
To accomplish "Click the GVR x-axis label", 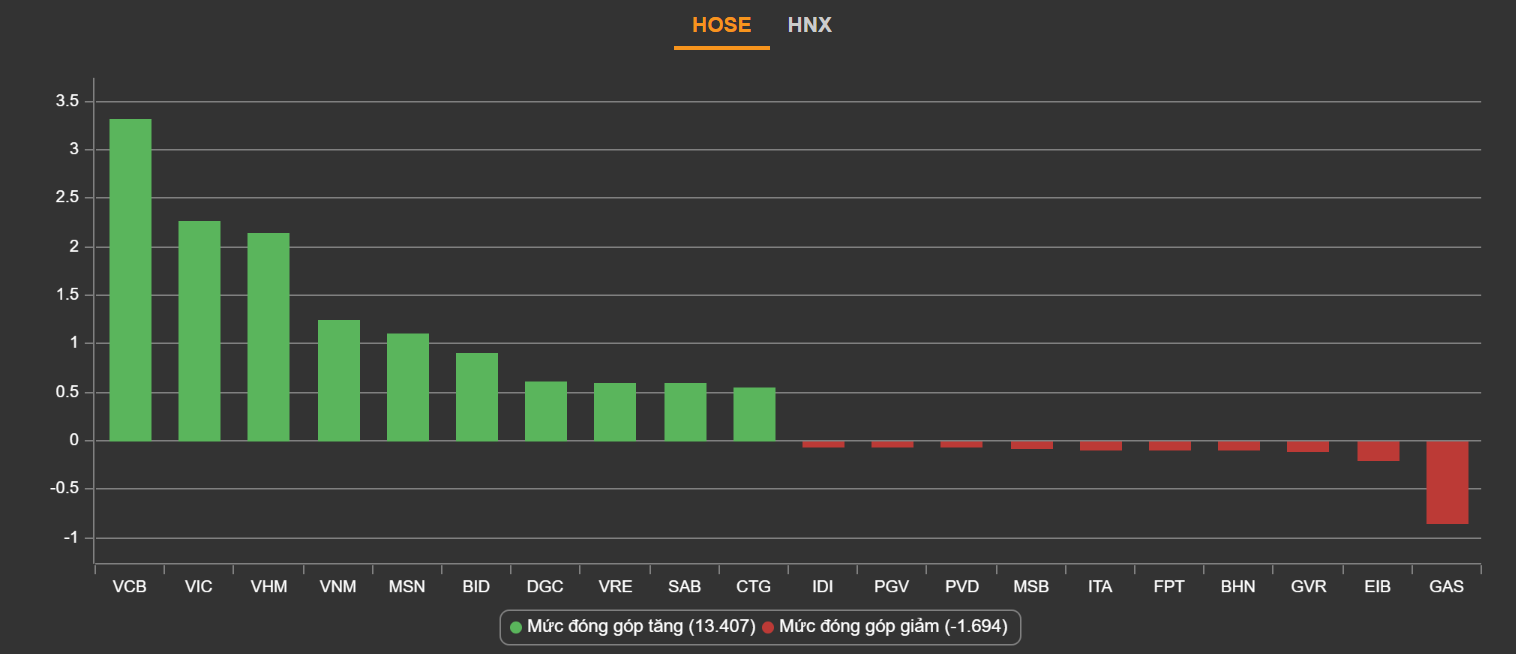I will [x=1308, y=587].
